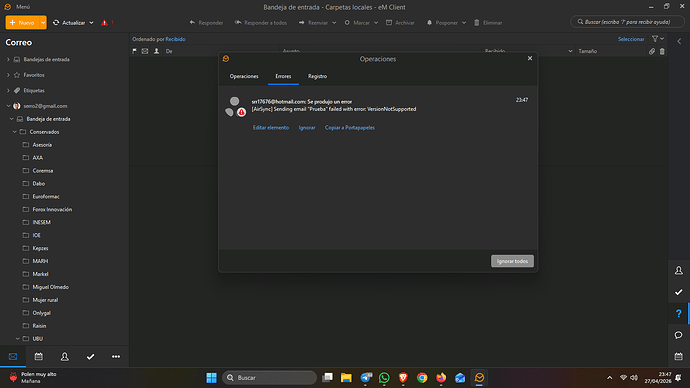Click the Windows taskbar Buscar search box
Screen dimensions: 690x388
point(269,377)
